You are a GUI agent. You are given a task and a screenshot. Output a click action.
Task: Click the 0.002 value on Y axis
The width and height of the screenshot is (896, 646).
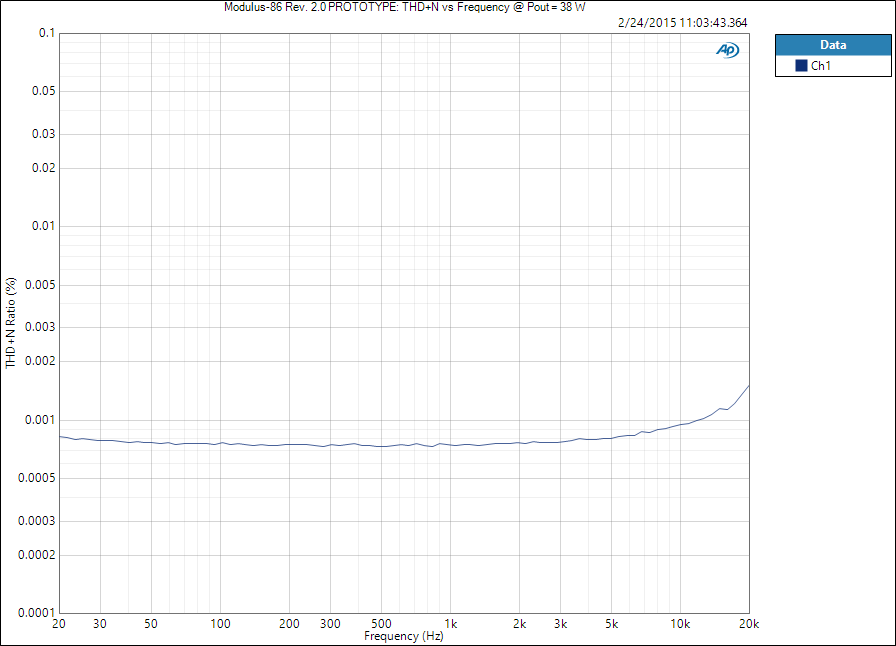pos(40,361)
